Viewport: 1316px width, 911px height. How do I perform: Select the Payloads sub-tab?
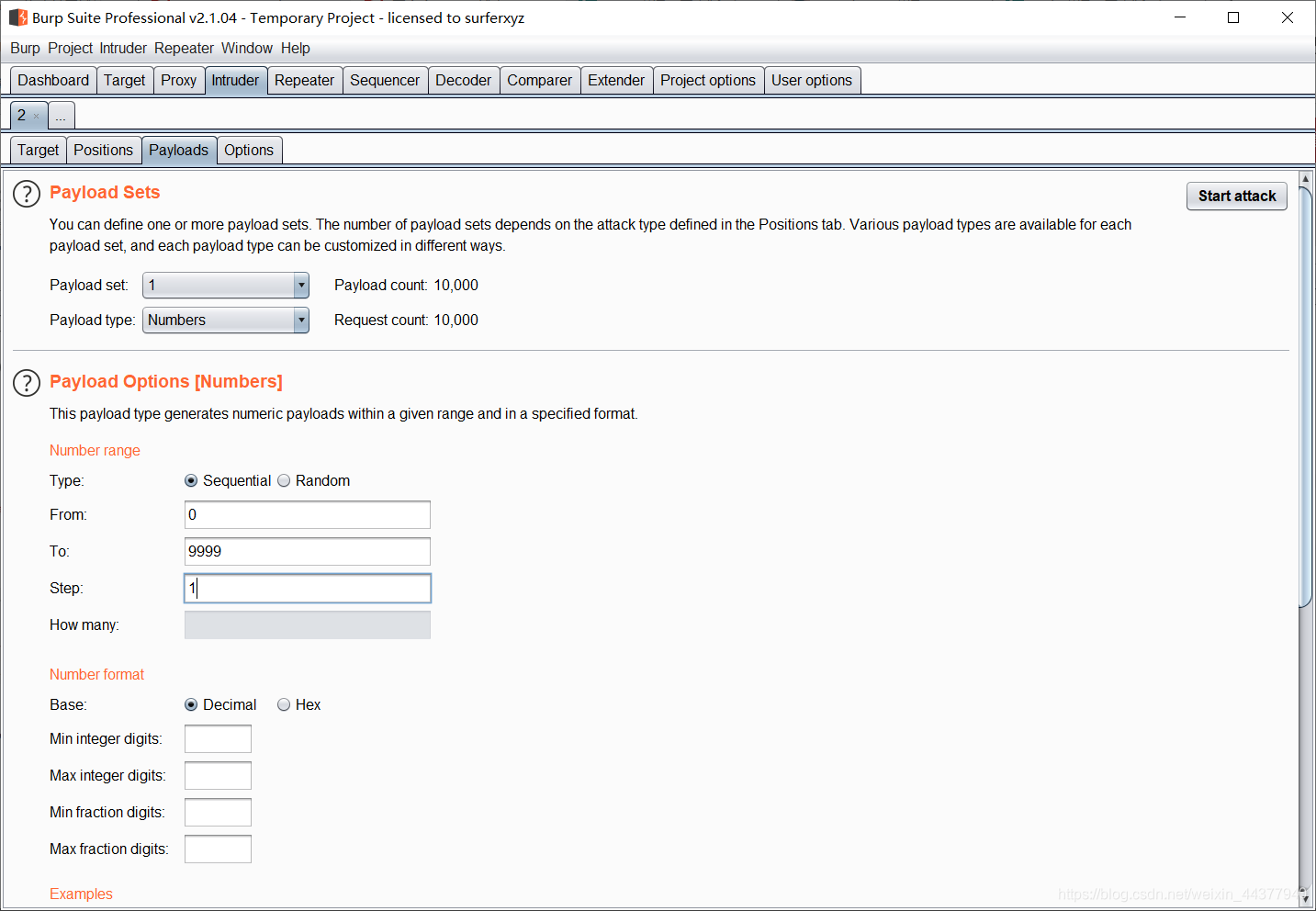coord(179,150)
